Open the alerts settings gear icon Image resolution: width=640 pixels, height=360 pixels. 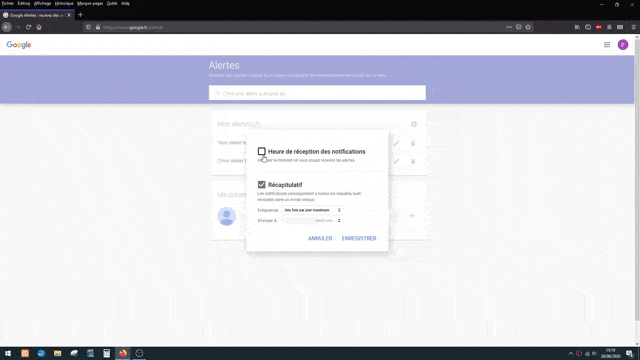pyautogui.click(x=413, y=124)
